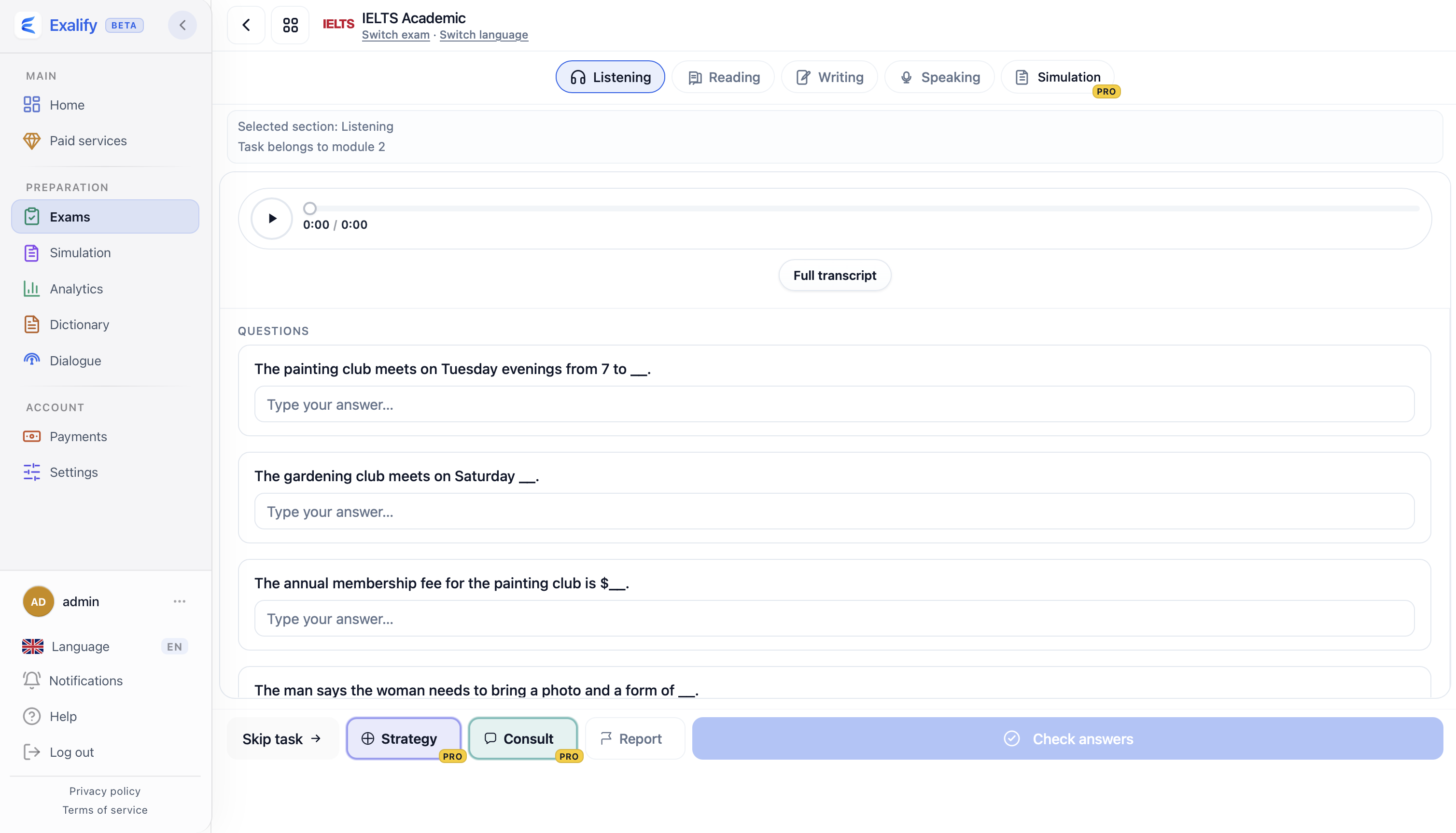Click the gardening club answer field
Screen dimensions: 1456x833
click(835, 512)
